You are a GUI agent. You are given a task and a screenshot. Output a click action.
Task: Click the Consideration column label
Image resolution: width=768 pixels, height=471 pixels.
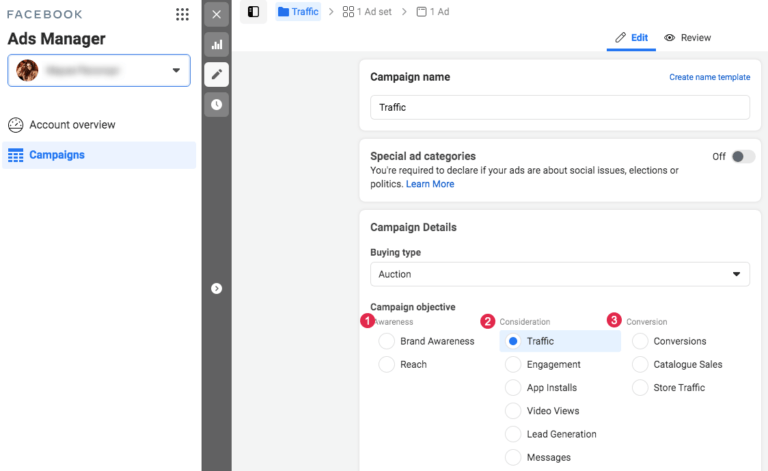click(x=525, y=322)
